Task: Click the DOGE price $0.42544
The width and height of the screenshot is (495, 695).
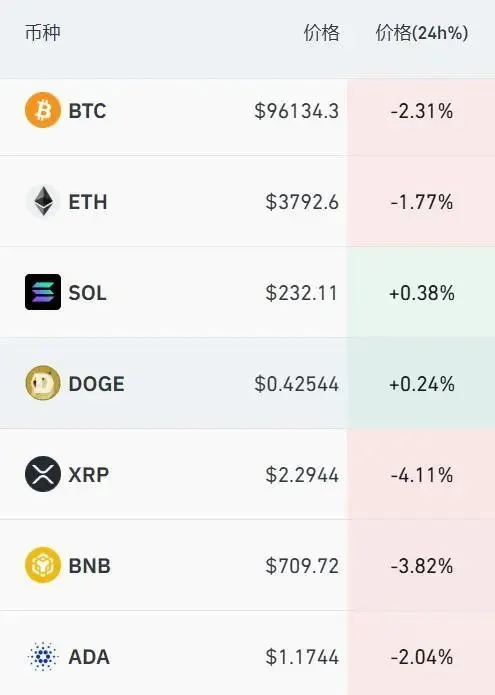Action: click(x=296, y=384)
